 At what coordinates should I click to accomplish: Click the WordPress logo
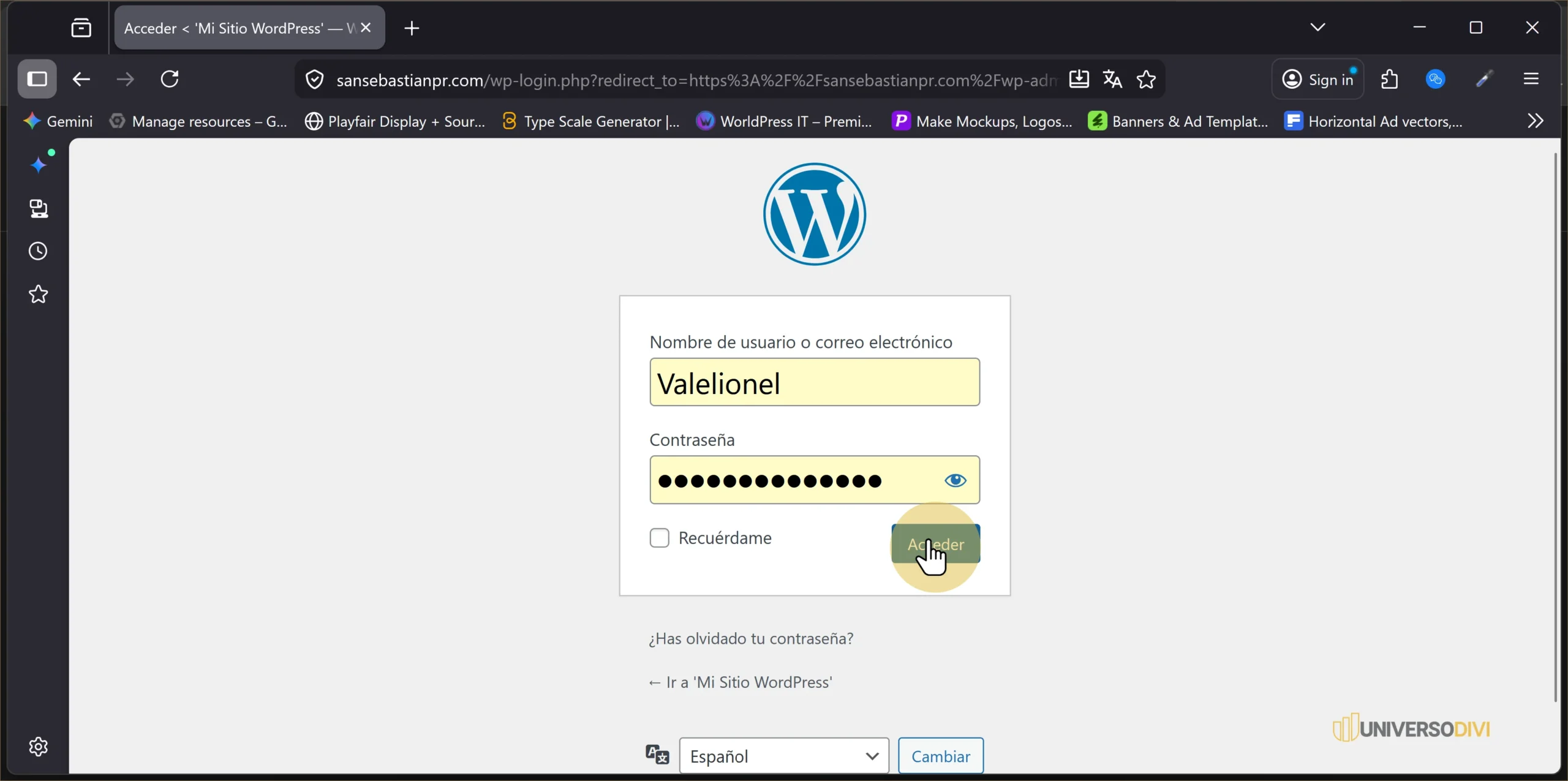(815, 214)
